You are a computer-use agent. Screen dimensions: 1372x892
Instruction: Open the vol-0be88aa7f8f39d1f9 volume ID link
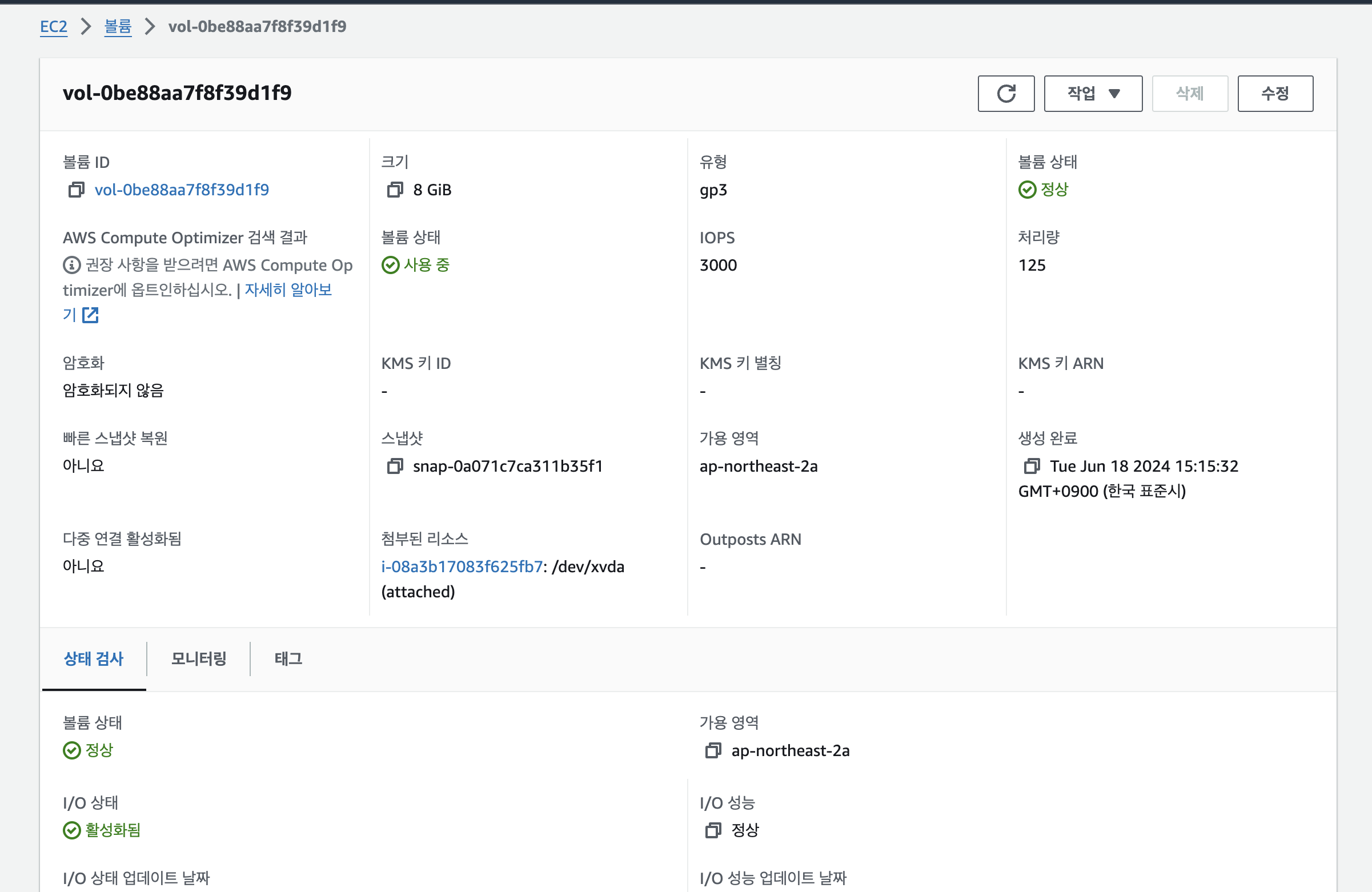click(x=182, y=190)
